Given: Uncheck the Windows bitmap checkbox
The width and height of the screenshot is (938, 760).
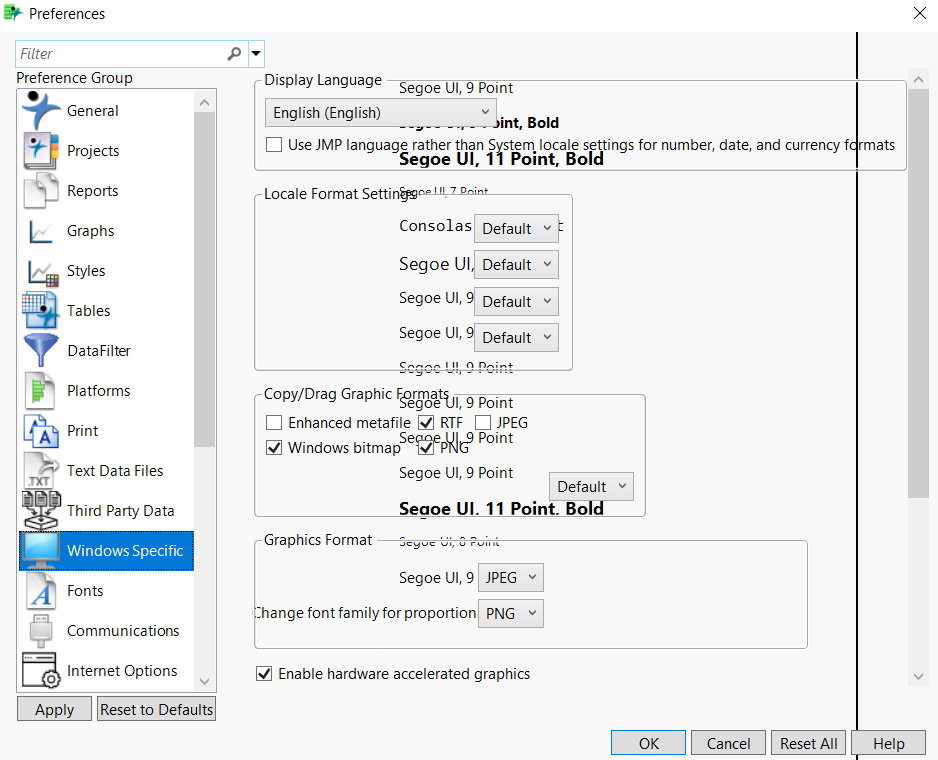Looking at the screenshot, I should tap(274, 448).
